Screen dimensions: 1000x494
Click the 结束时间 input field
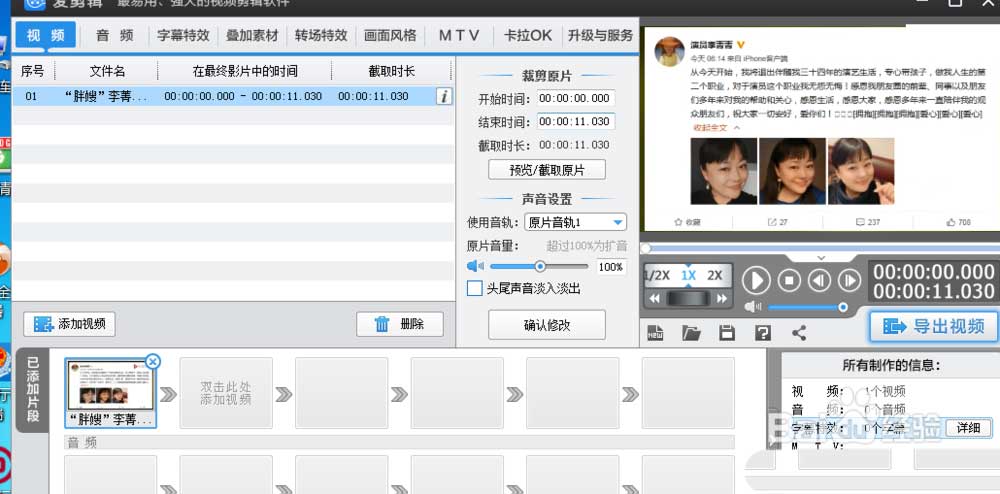click(576, 121)
